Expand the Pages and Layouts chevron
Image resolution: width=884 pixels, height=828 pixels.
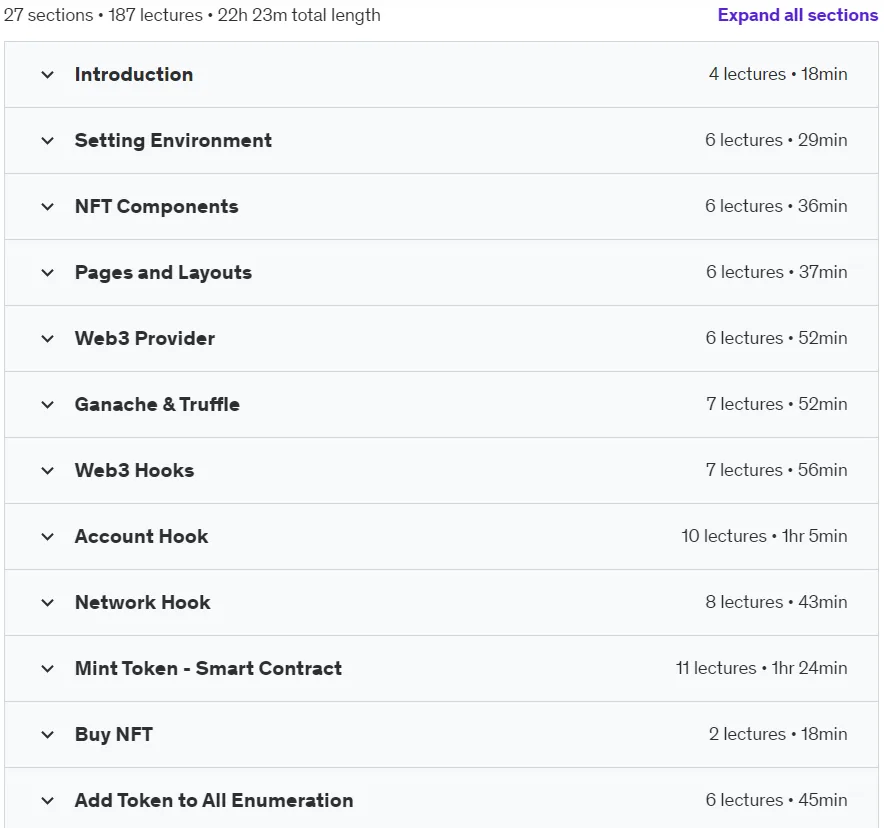(x=48, y=272)
